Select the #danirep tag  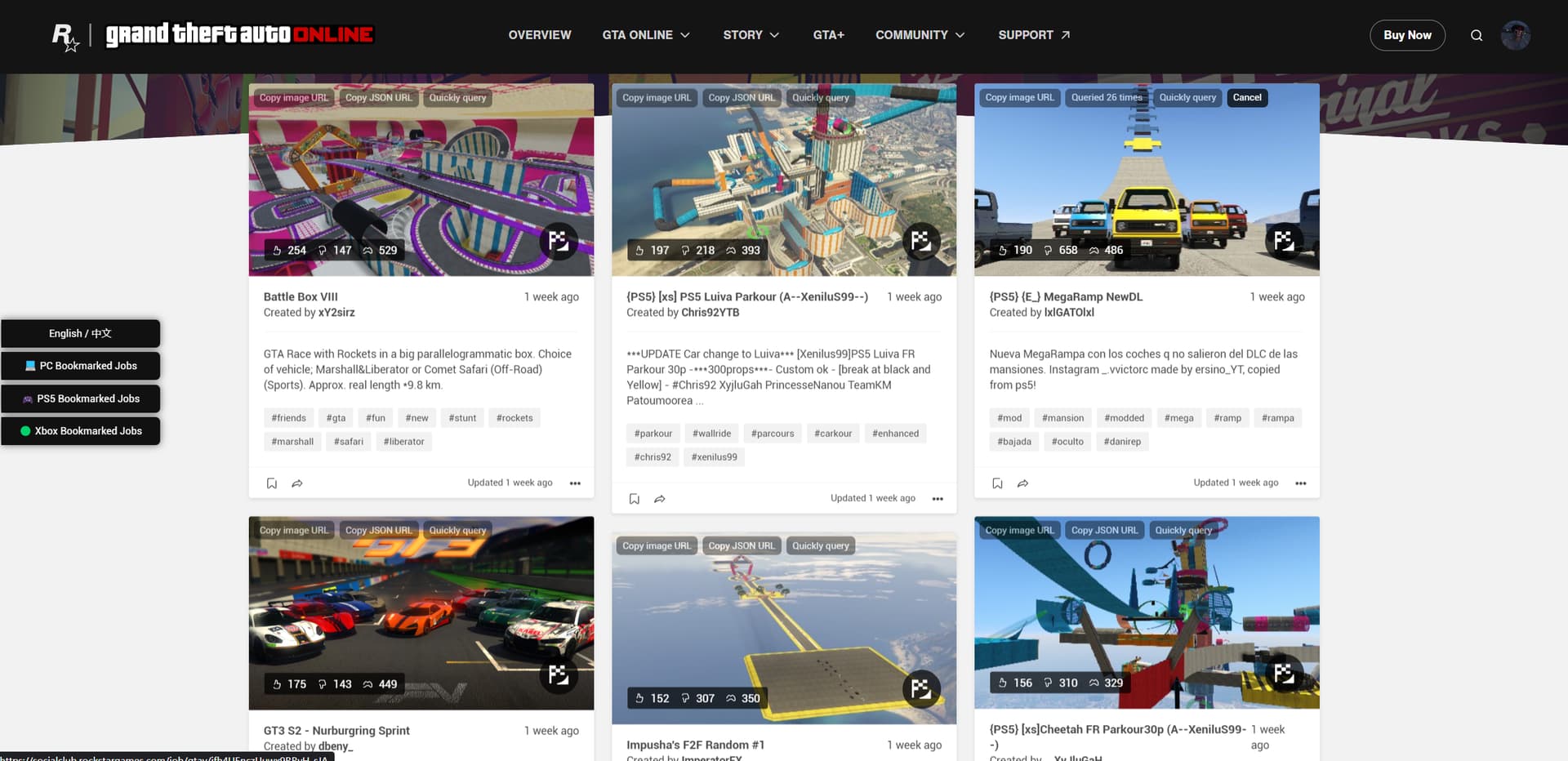pos(1122,442)
